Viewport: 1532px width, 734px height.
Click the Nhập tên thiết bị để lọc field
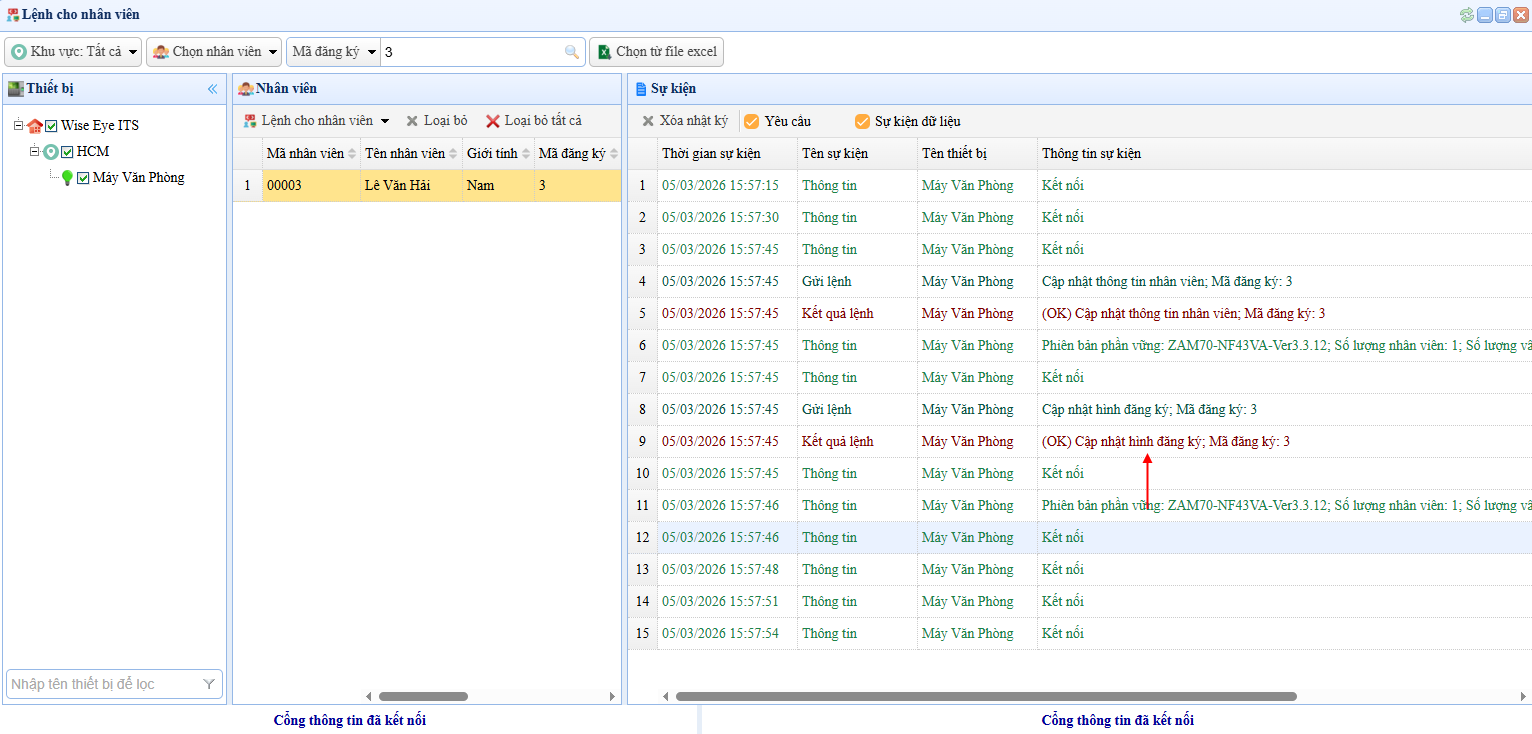pos(102,684)
